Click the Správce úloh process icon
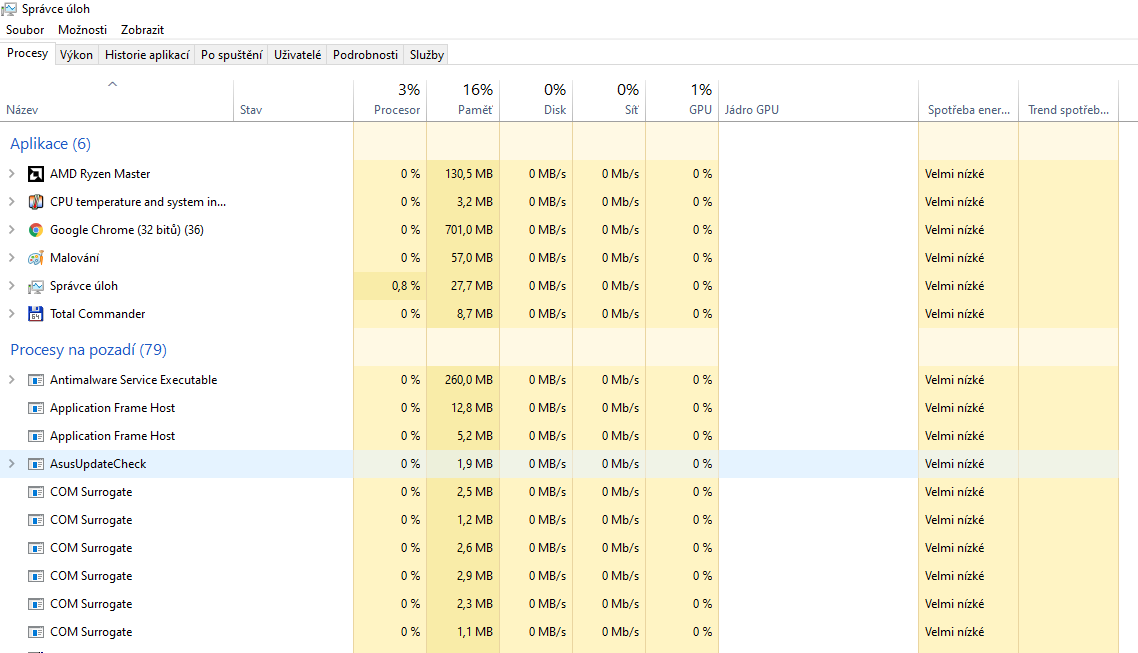The image size is (1138, 653). click(x=36, y=286)
